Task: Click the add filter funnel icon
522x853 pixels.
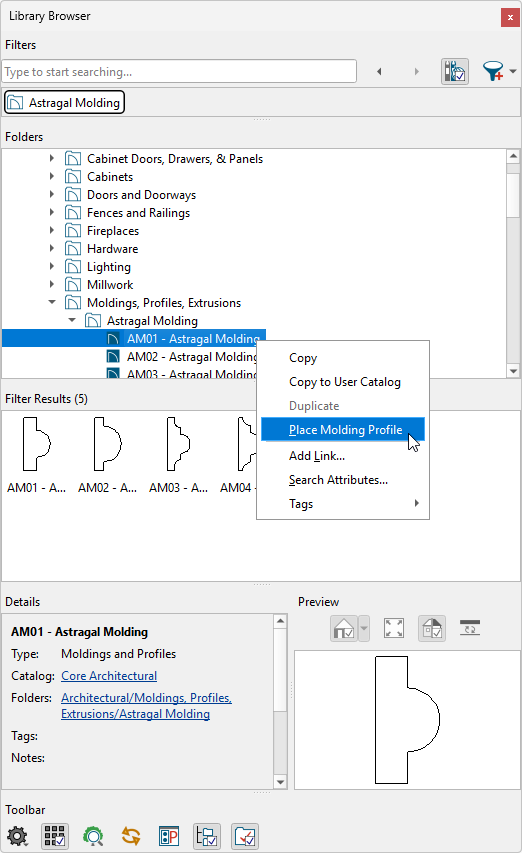Action: (x=493, y=71)
